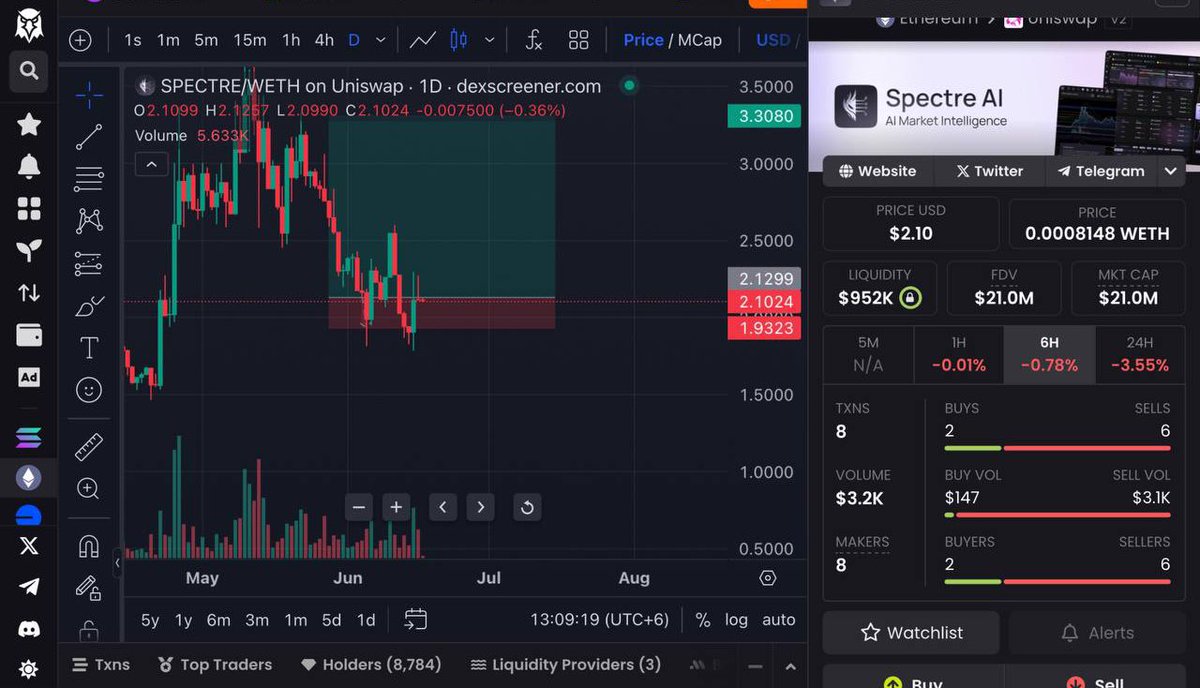Add pair to Watchlist
1200x688 pixels.
(x=911, y=633)
